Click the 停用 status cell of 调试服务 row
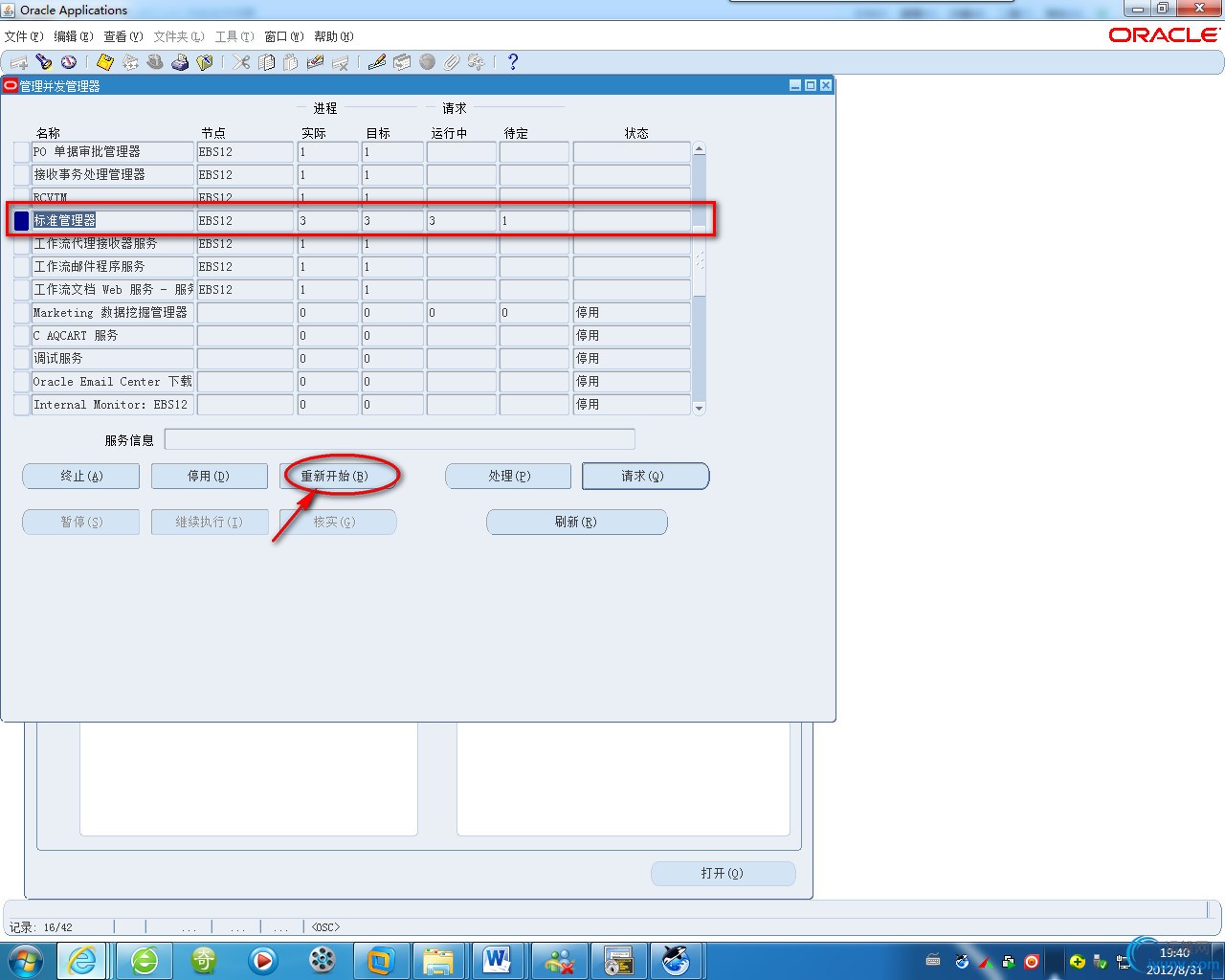The width and height of the screenshot is (1225, 980). (x=632, y=359)
